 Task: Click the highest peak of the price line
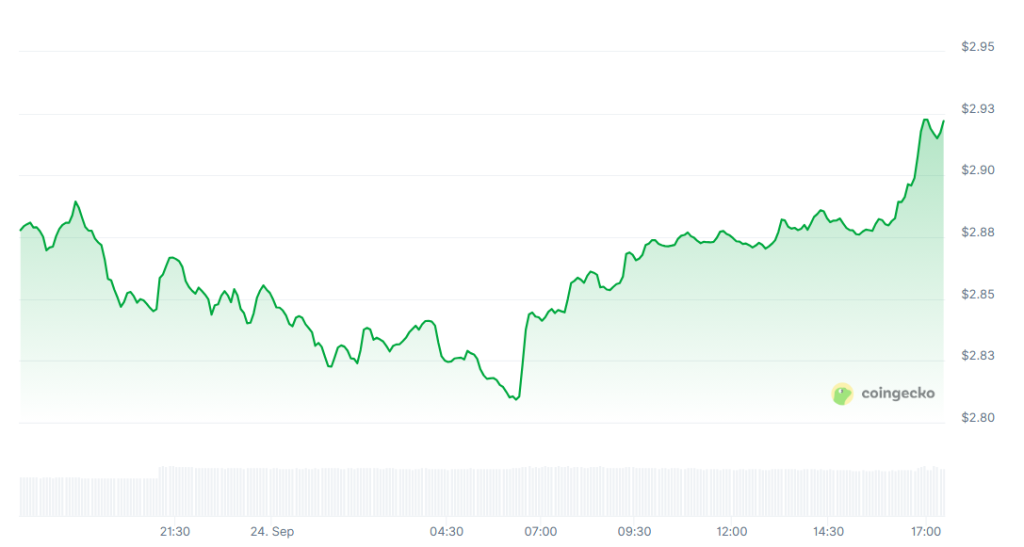coord(925,119)
